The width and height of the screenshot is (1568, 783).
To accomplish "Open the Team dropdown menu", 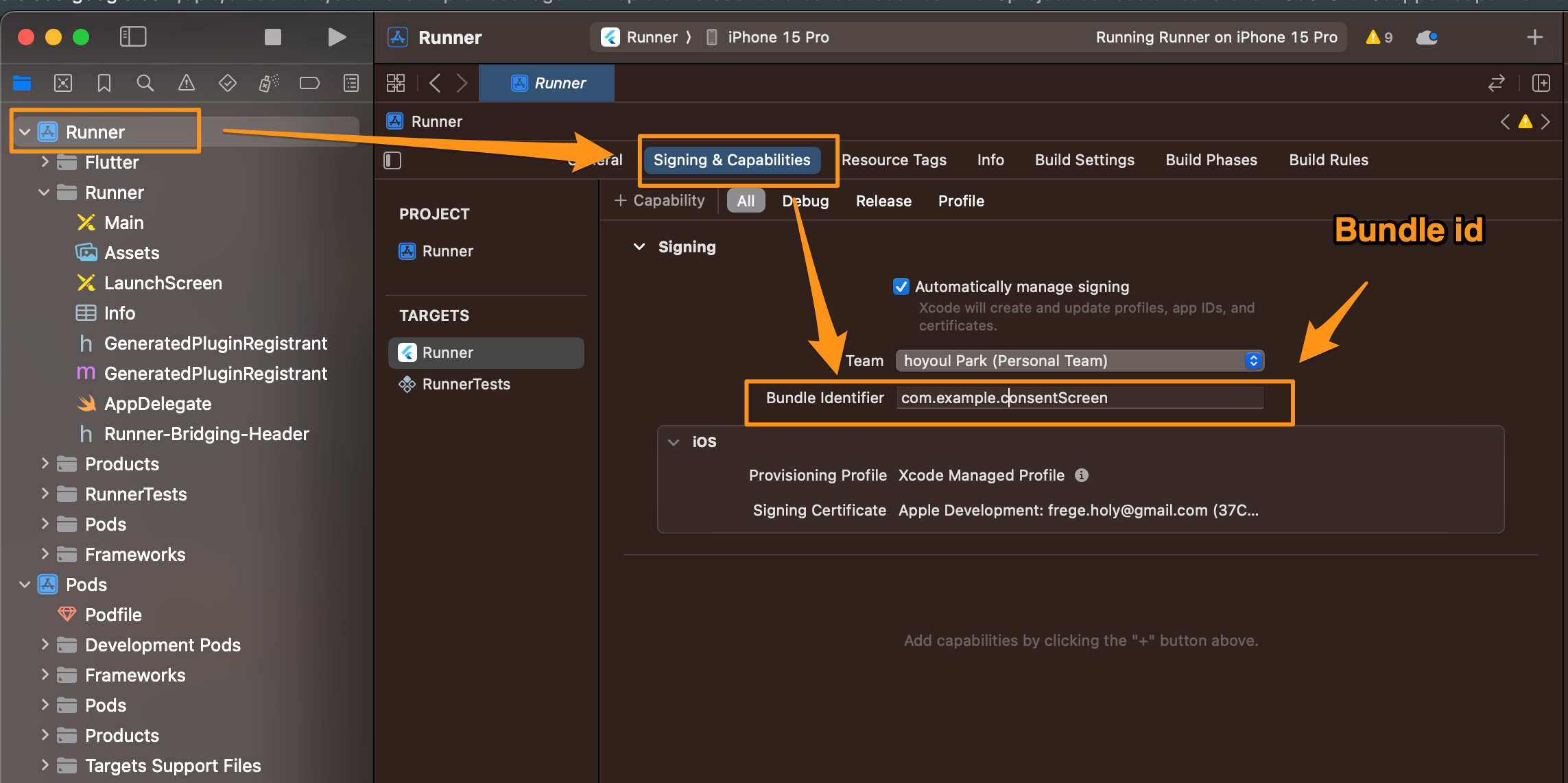I will [x=1080, y=361].
